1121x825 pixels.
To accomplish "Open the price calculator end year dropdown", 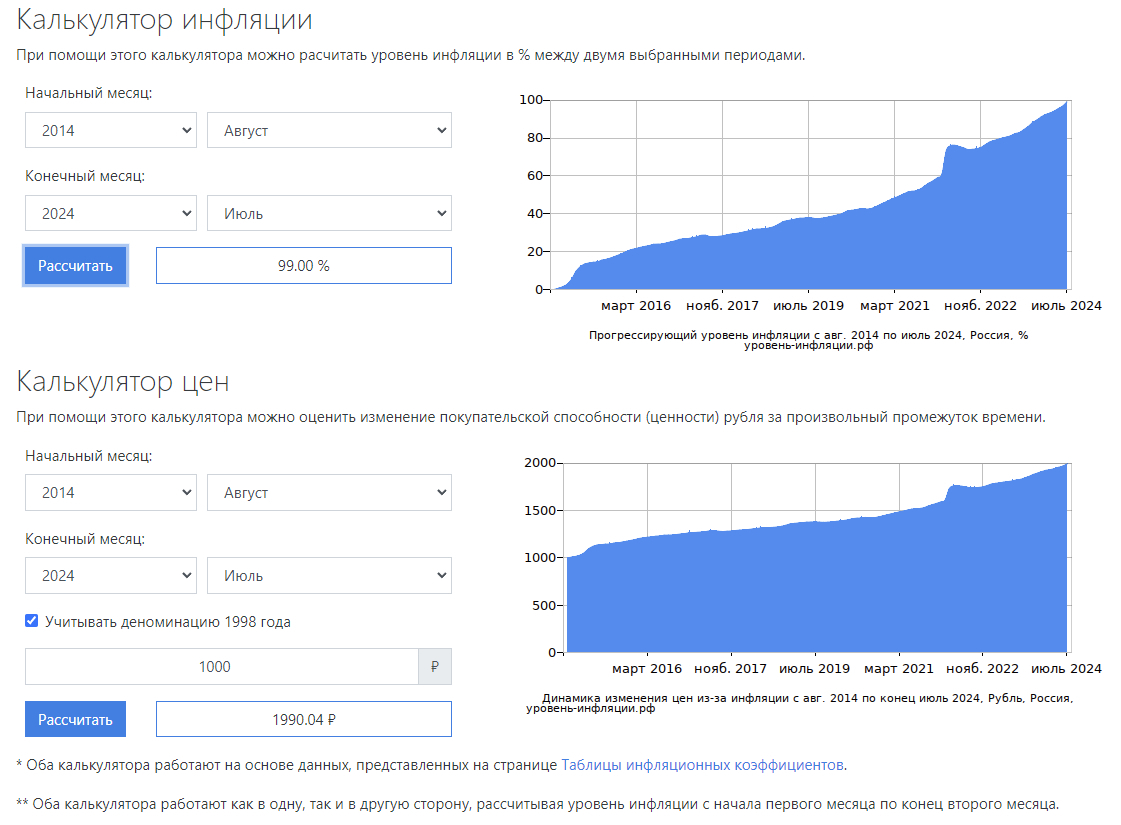I will 110,575.
